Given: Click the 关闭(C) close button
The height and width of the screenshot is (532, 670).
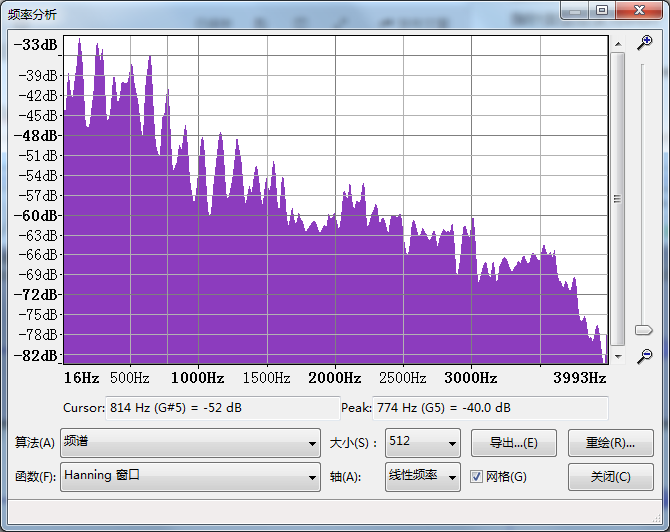Looking at the screenshot, I should (x=611, y=477).
